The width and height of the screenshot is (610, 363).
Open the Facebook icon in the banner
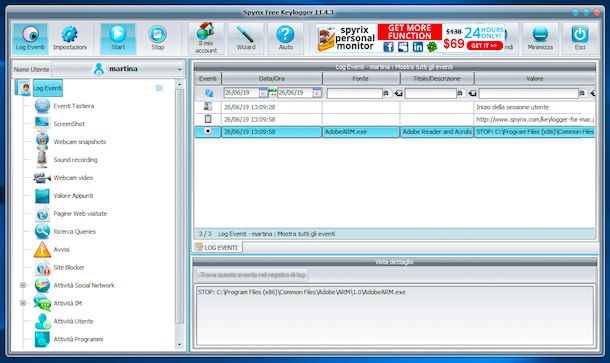(388, 47)
